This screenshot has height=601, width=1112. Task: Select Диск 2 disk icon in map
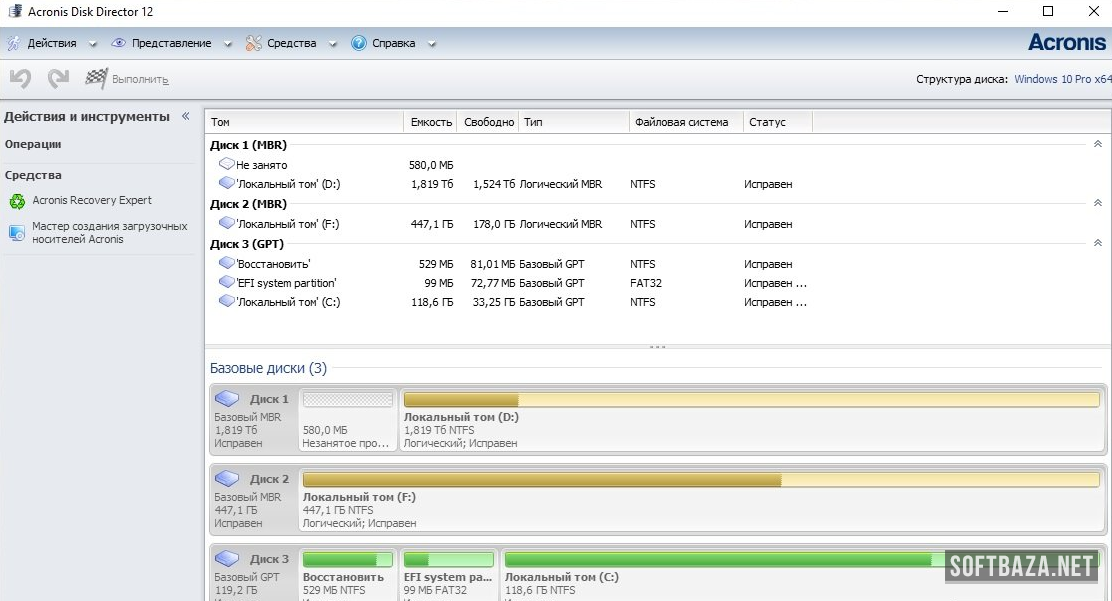[x=228, y=479]
